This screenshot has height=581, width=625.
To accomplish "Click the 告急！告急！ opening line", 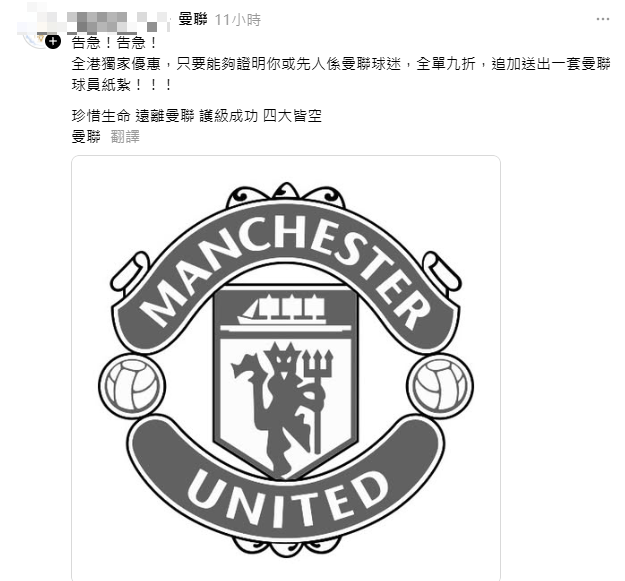I will (x=114, y=43).
